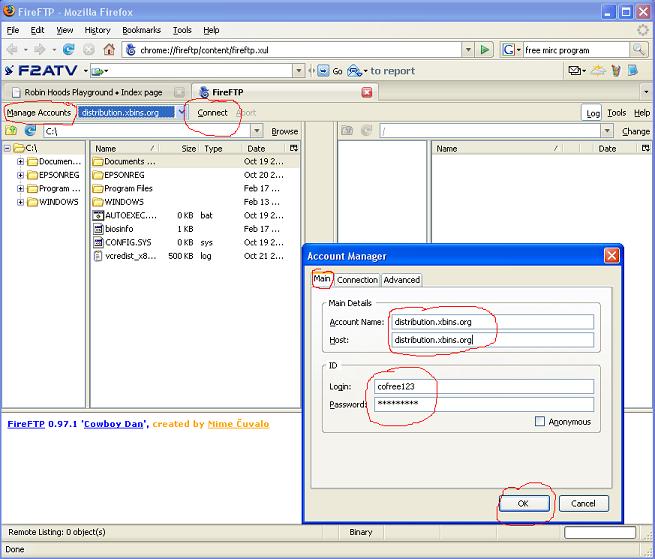
Task: Click the remote folder-up icon
Action: pyautogui.click(x=347, y=131)
